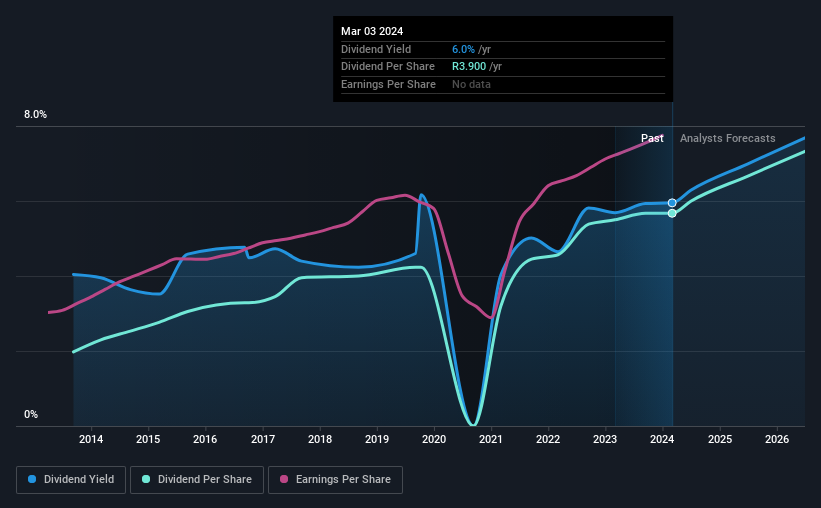This screenshot has height=508, width=821.
Task: Click the pink Earnings Per Share legend dot
Action: (x=284, y=479)
